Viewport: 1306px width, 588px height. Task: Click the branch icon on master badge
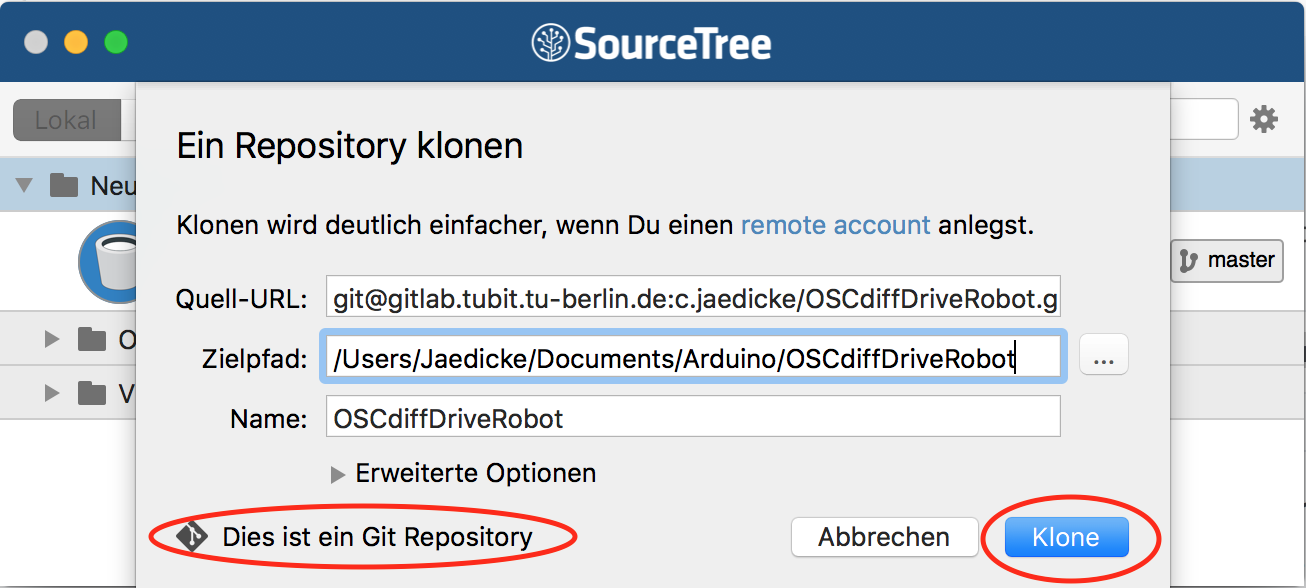[x=1188, y=260]
